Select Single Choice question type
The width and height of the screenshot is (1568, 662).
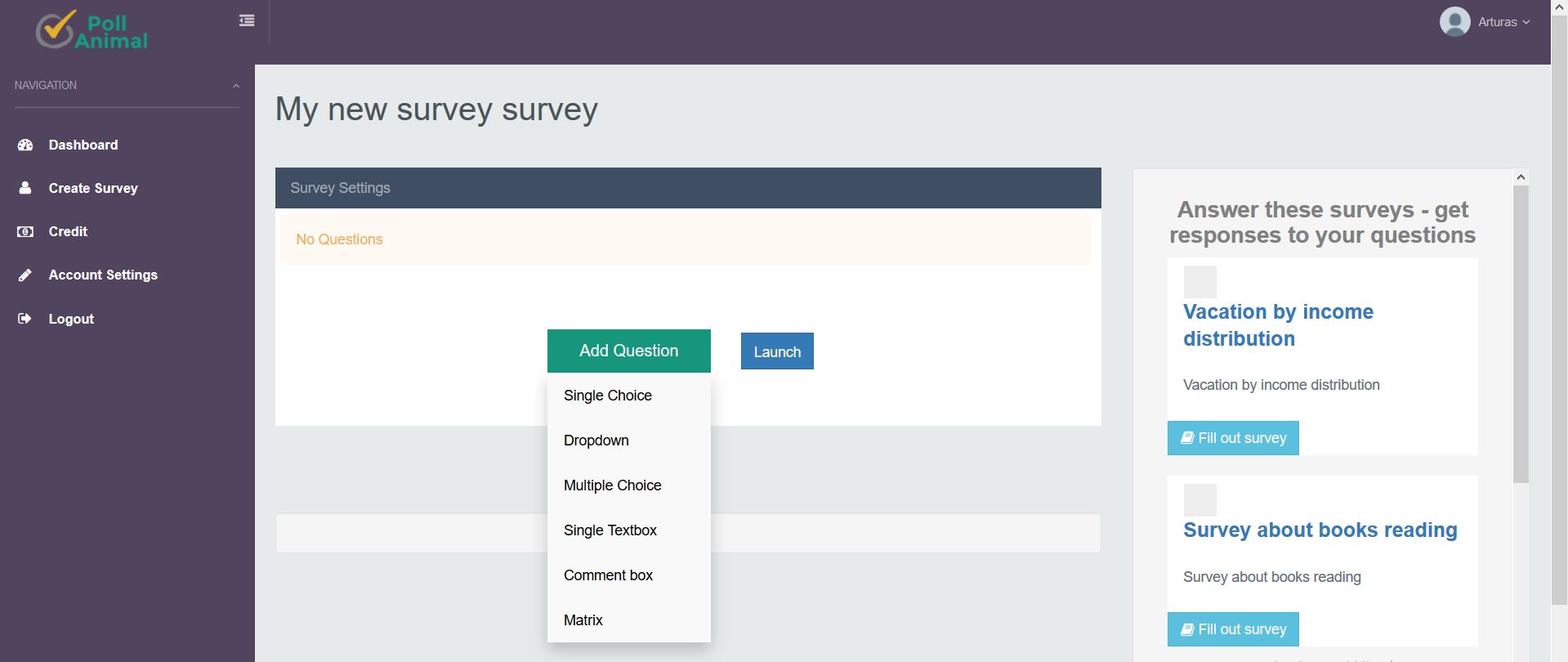tap(608, 396)
